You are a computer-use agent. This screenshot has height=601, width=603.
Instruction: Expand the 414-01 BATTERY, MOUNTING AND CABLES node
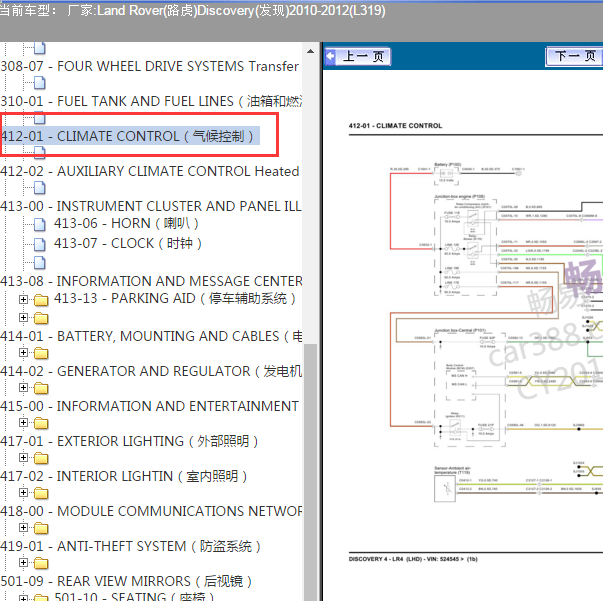click(x=23, y=318)
